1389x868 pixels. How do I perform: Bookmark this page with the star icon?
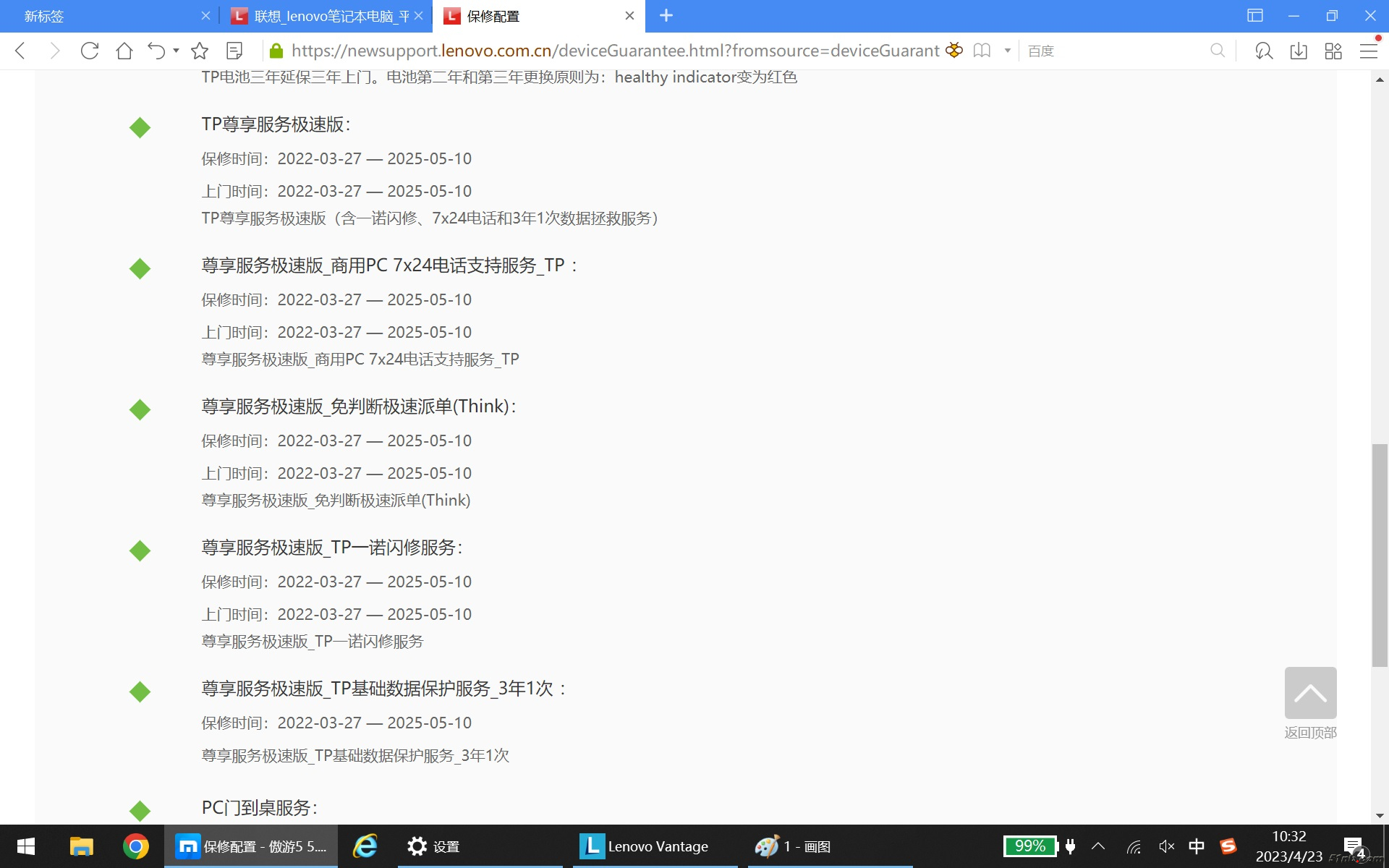pyautogui.click(x=200, y=51)
